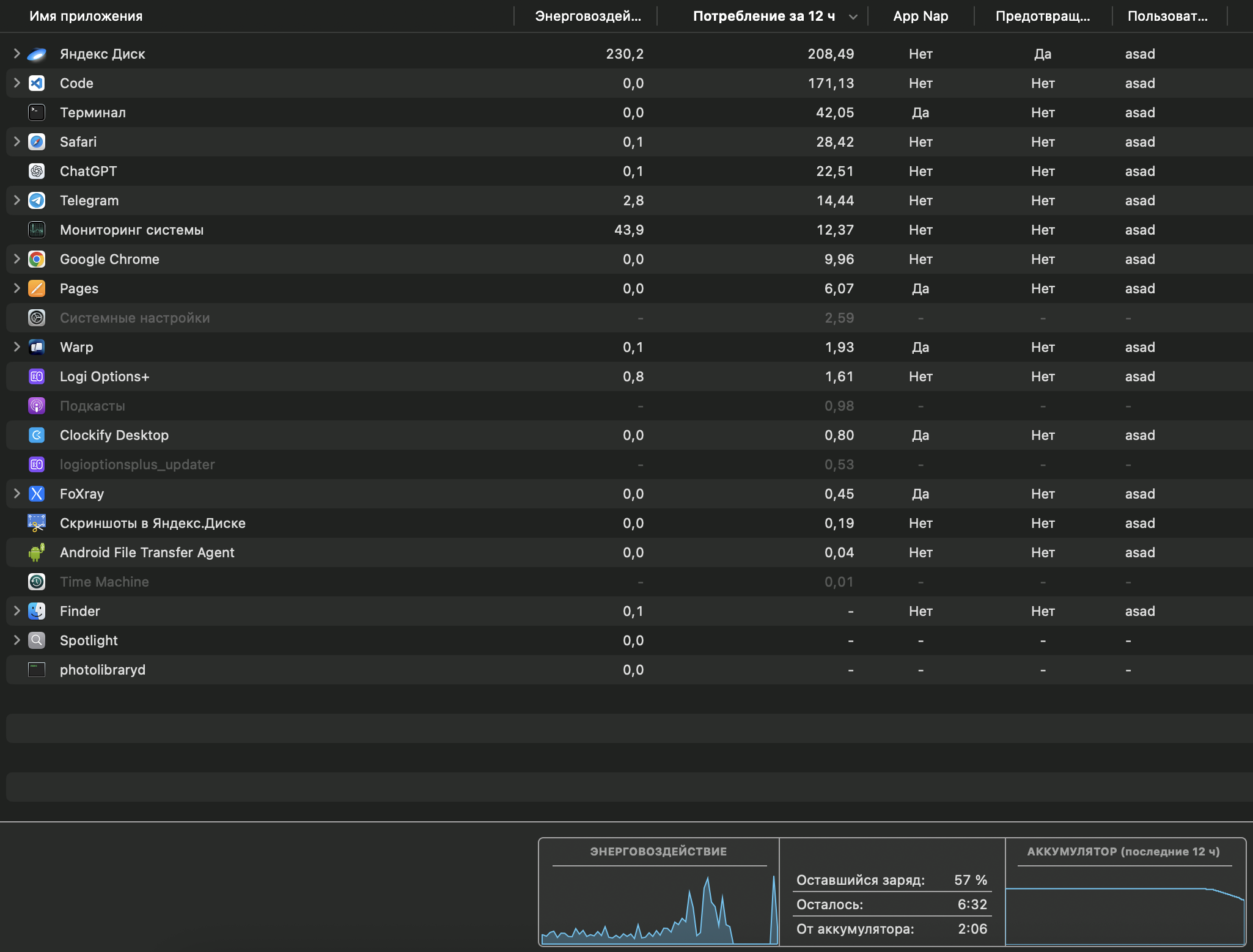
Task: Click the Telegram app icon
Action: pos(37,200)
